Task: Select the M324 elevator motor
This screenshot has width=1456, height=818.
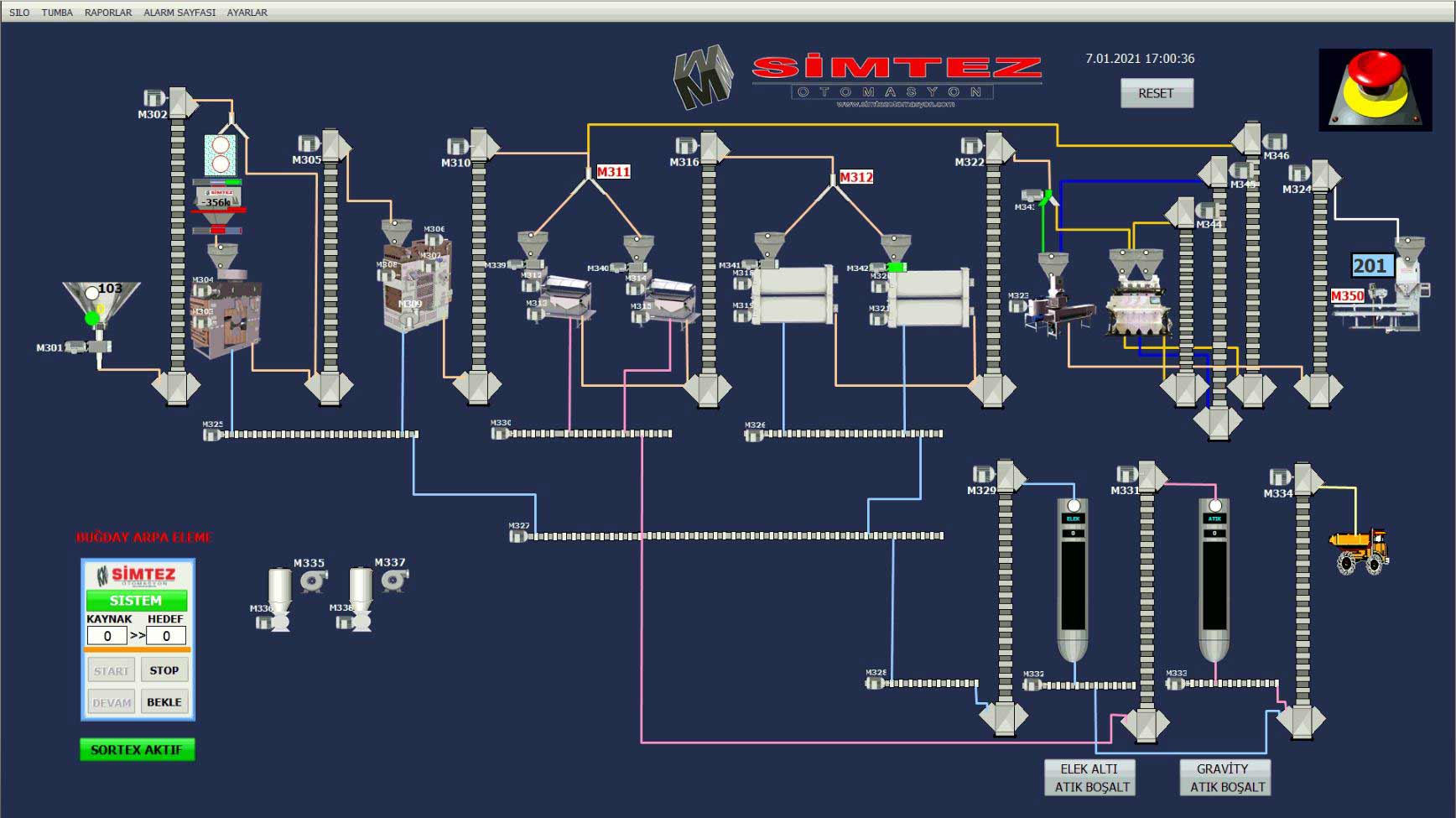Action: pos(1300,173)
